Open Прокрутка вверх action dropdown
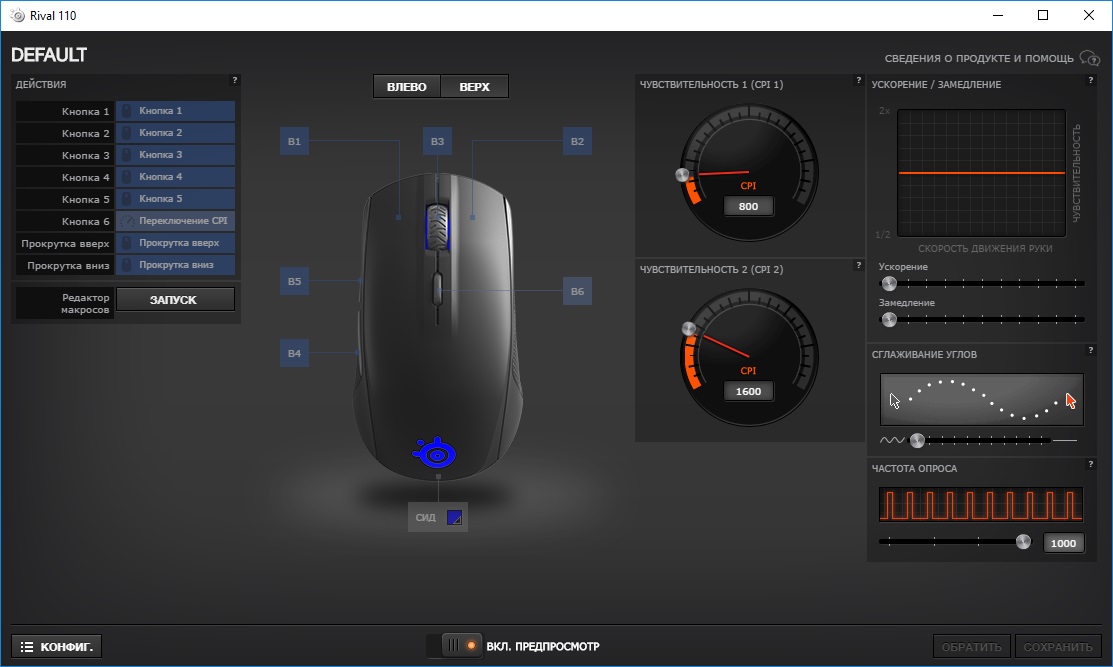 pyautogui.click(x=175, y=243)
